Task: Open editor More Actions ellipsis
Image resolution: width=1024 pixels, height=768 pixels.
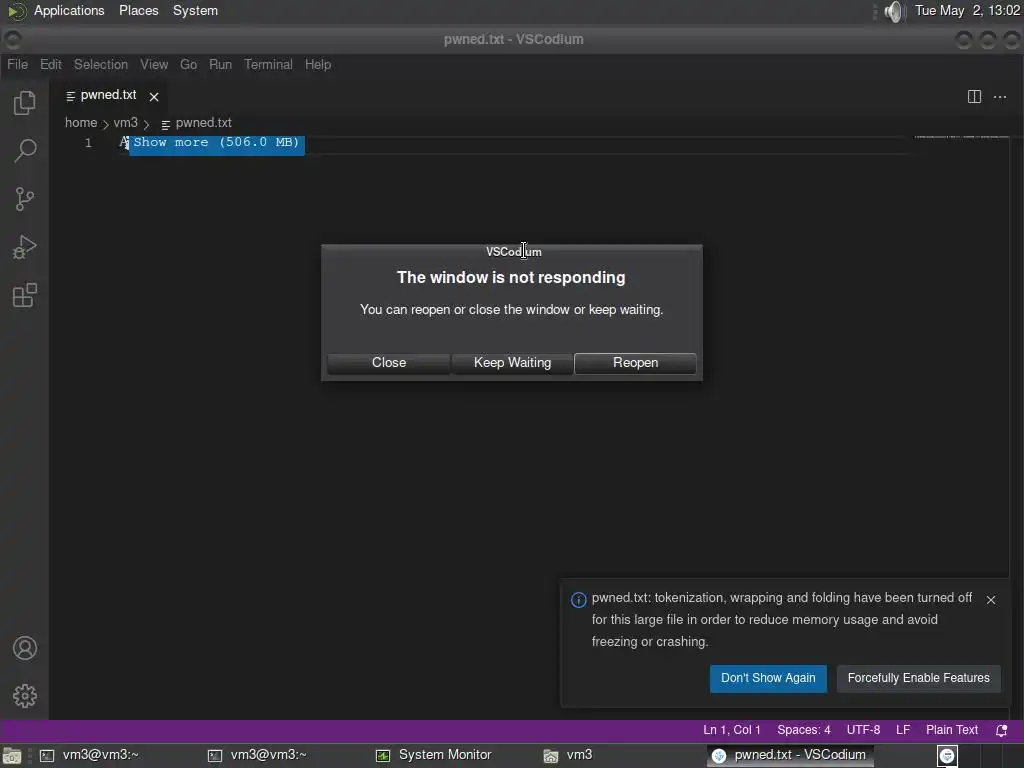Action: 1000,97
